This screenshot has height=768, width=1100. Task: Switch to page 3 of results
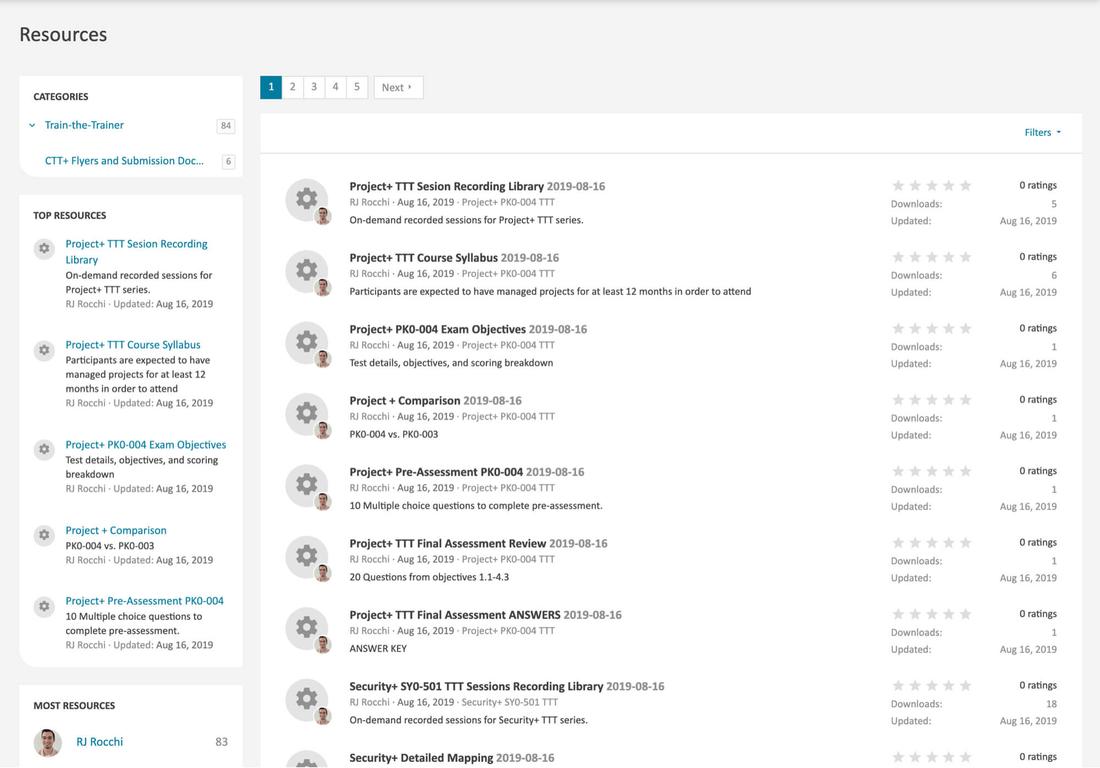(x=313, y=87)
